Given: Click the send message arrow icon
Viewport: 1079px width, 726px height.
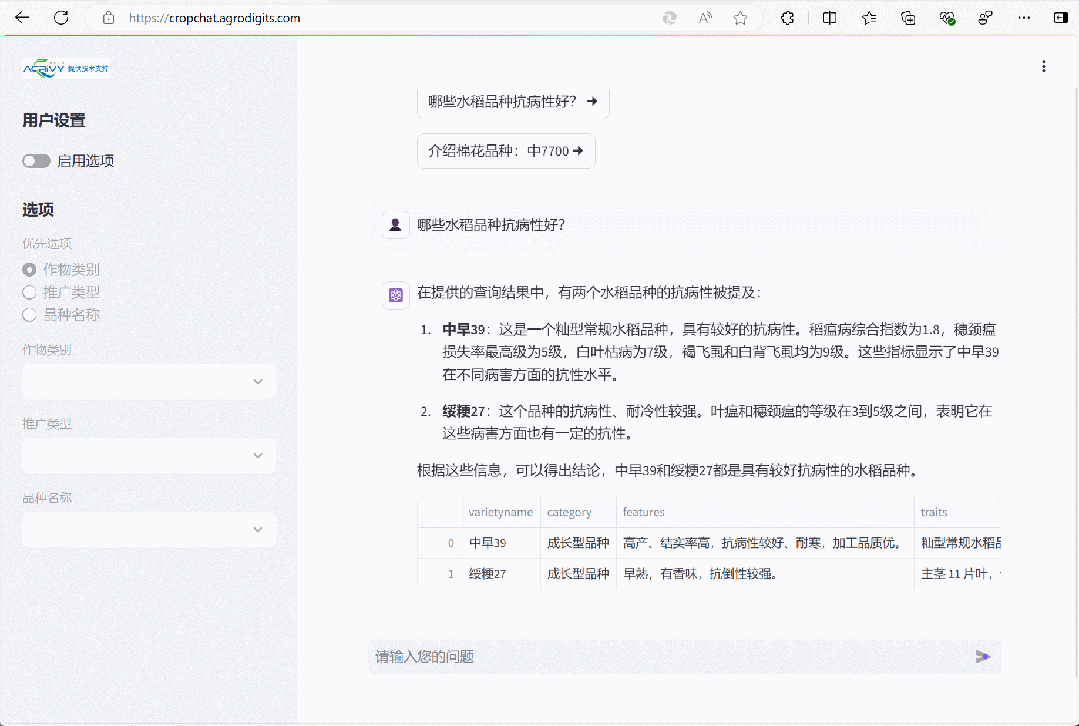Looking at the screenshot, I should click(x=982, y=657).
